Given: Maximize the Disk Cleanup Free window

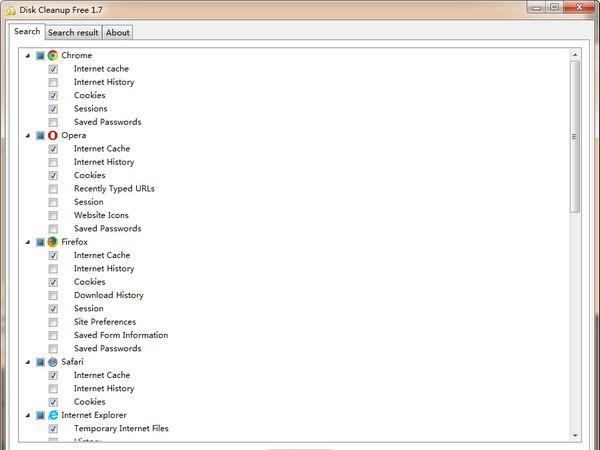Looking at the screenshot, I should (x=554, y=8).
